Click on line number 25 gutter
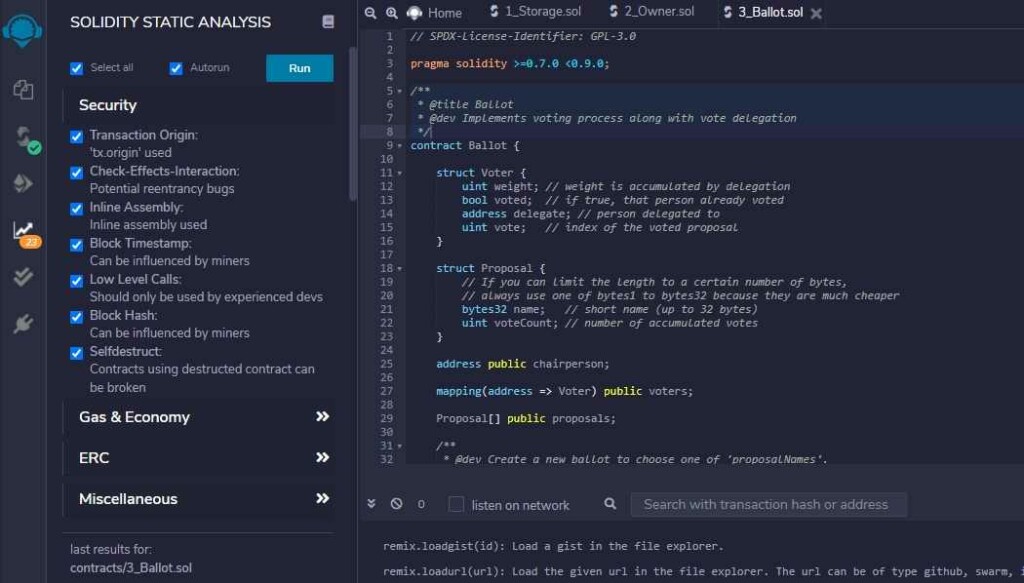 [x=387, y=364]
